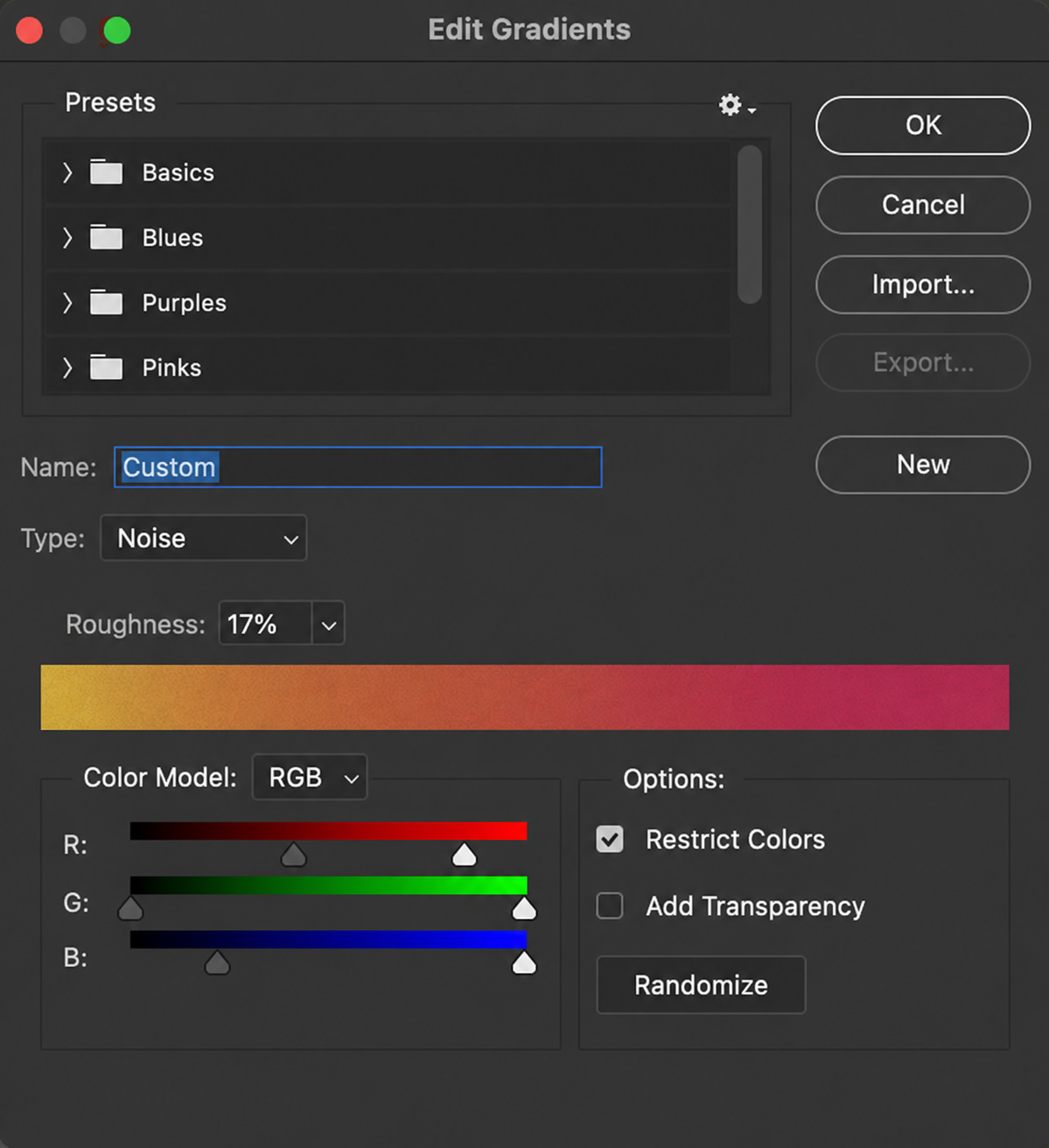
Task: Expand the Basics preset group
Action: [x=67, y=172]
